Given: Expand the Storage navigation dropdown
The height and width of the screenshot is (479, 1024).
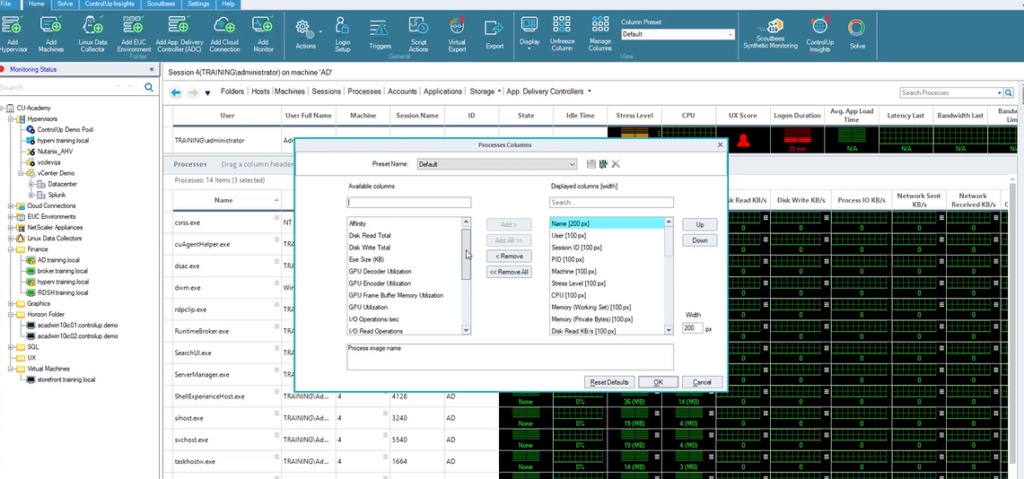Looking at the screenshot, I should pos(499,91).
